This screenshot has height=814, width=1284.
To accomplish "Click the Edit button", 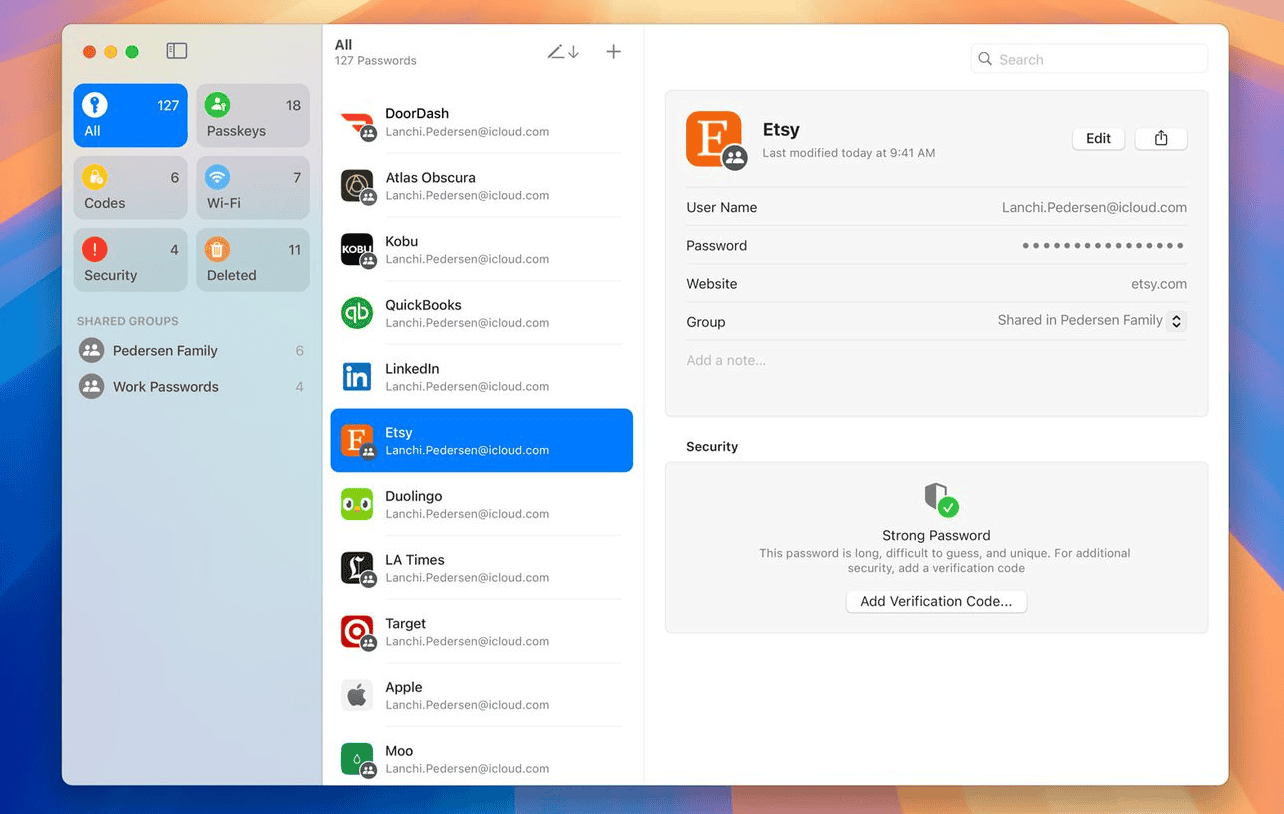I will pos(1098,139).
